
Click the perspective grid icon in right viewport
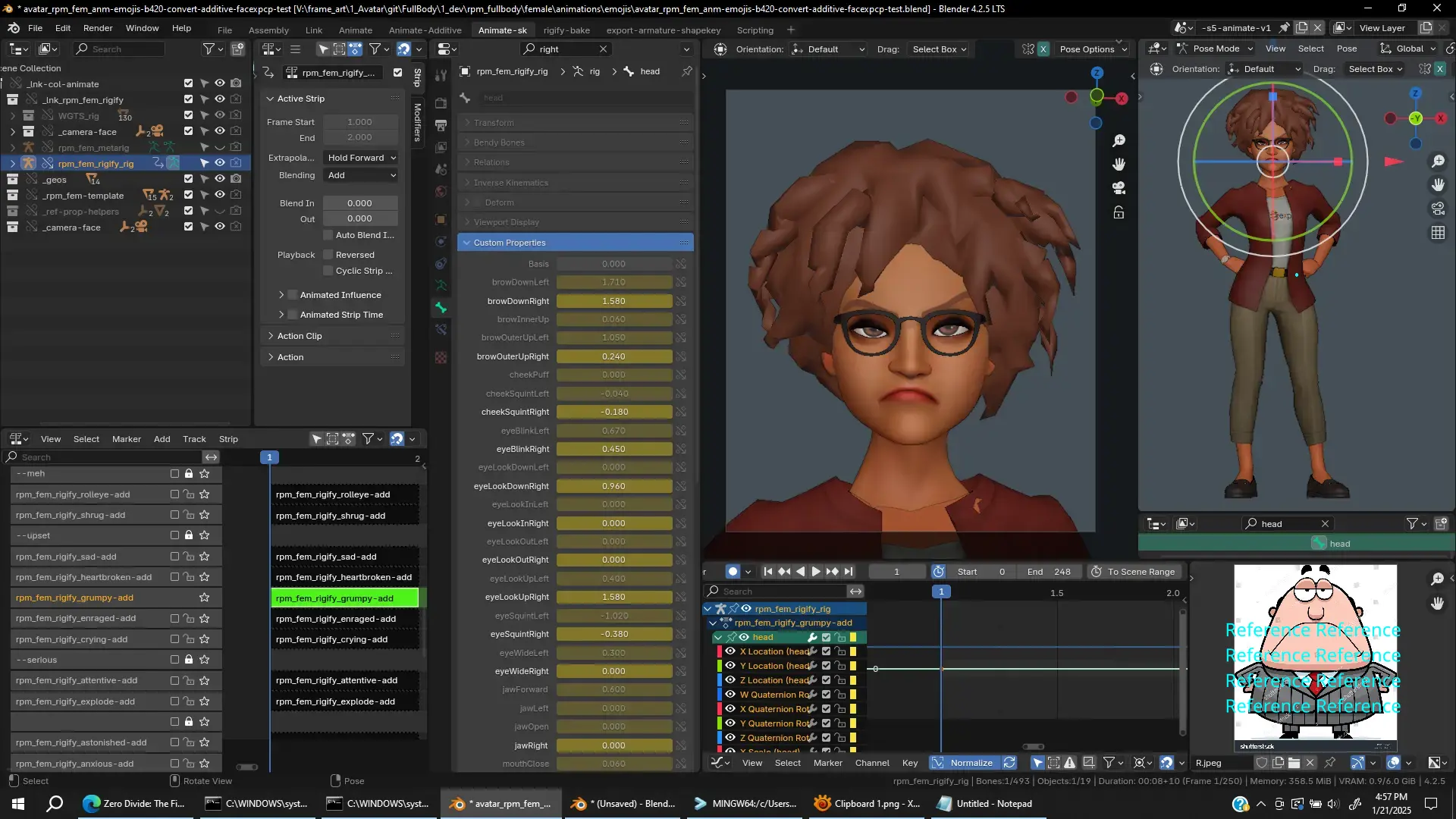[1438, 233]
